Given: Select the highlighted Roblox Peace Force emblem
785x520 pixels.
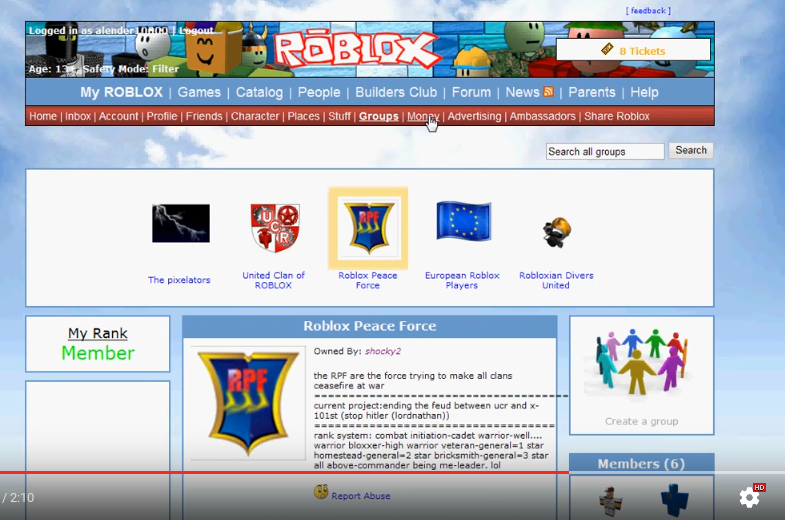Looking at the screenshot, I should click(368, 228).
